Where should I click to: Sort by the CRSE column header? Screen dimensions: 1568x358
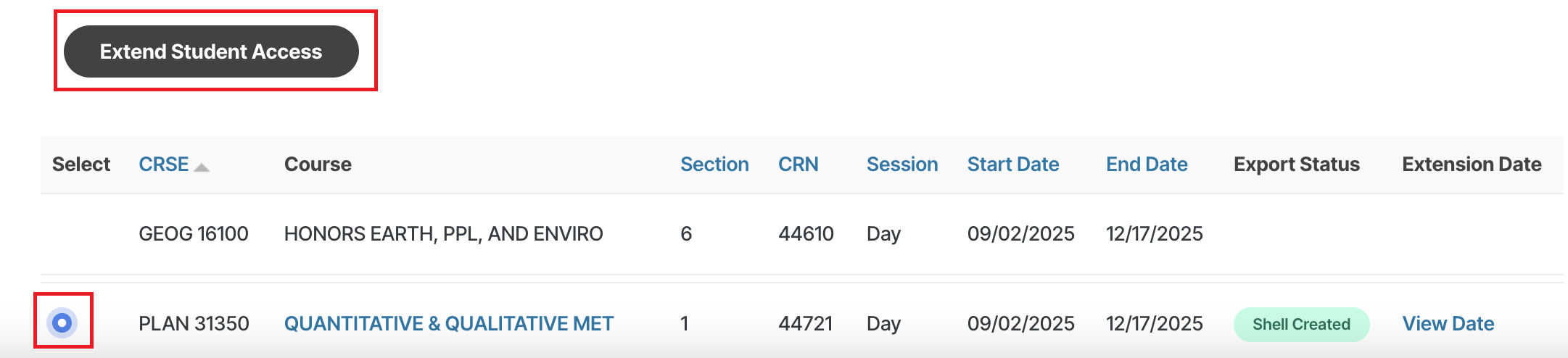coord(164,165)
